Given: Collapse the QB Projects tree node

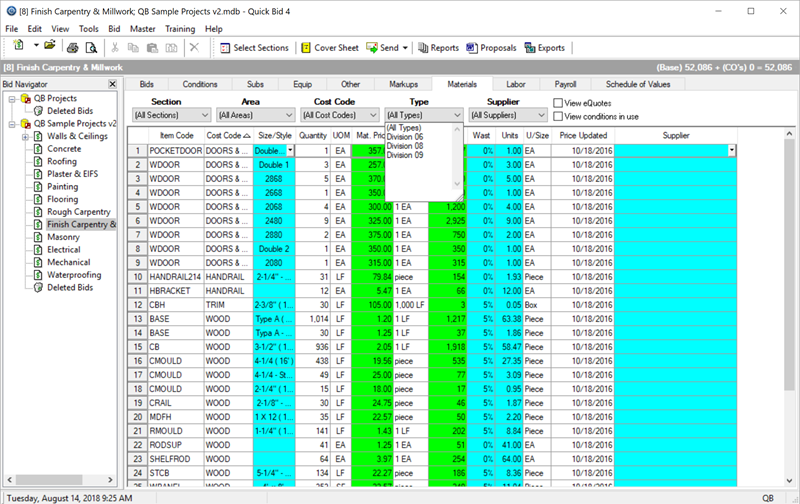Looking at the screenshot, I should 12,98.
